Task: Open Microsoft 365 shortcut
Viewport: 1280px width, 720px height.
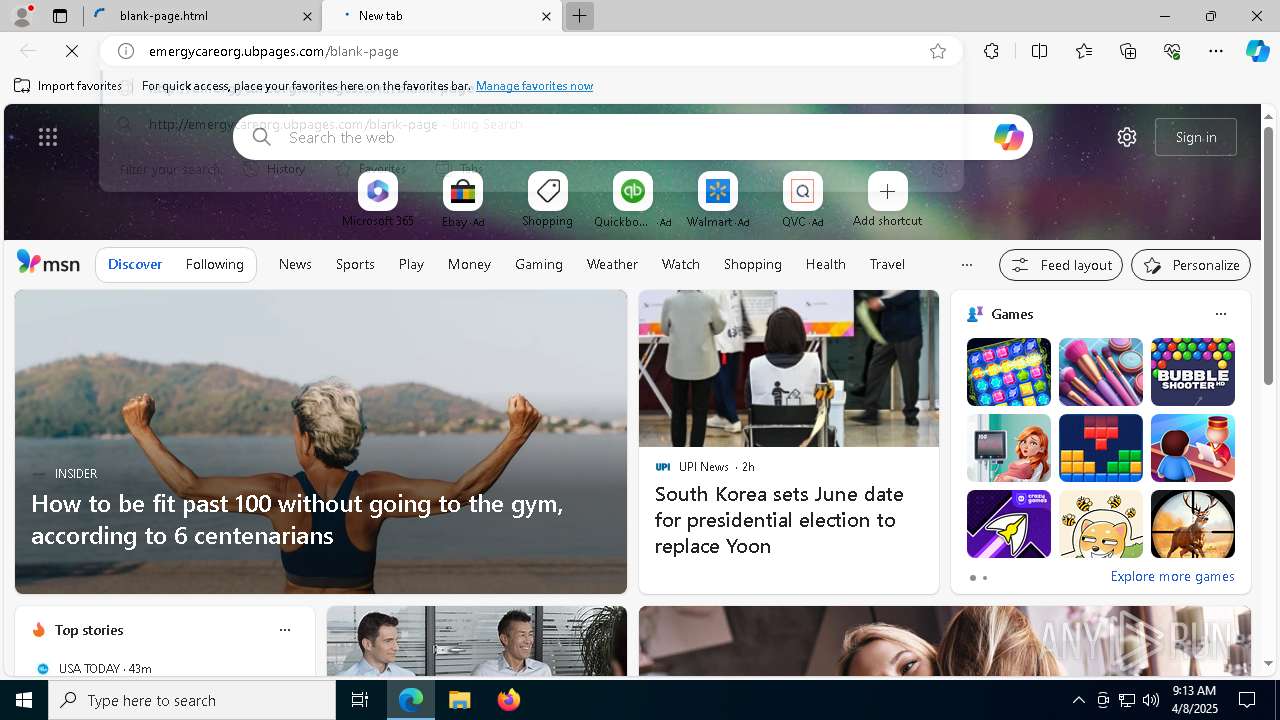Action: 378,200
